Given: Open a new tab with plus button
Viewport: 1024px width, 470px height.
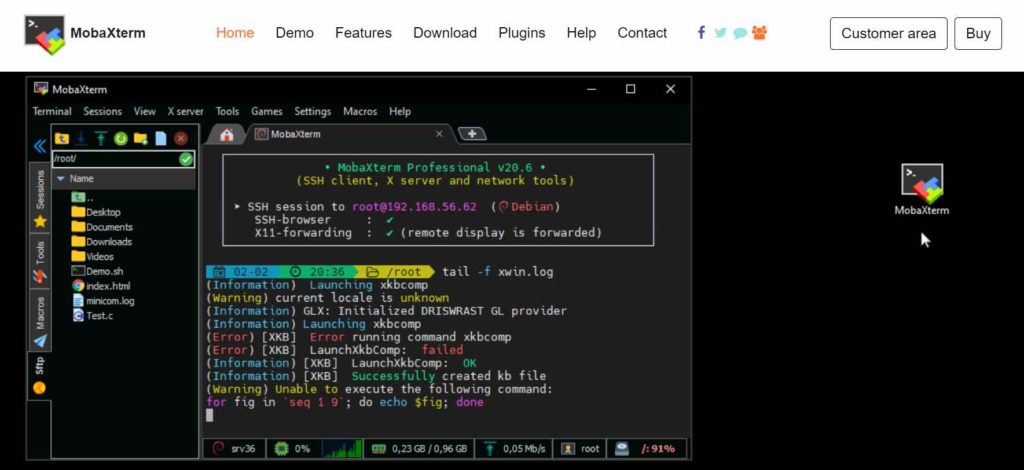Looking at the screenshot, I should point(472,134).
